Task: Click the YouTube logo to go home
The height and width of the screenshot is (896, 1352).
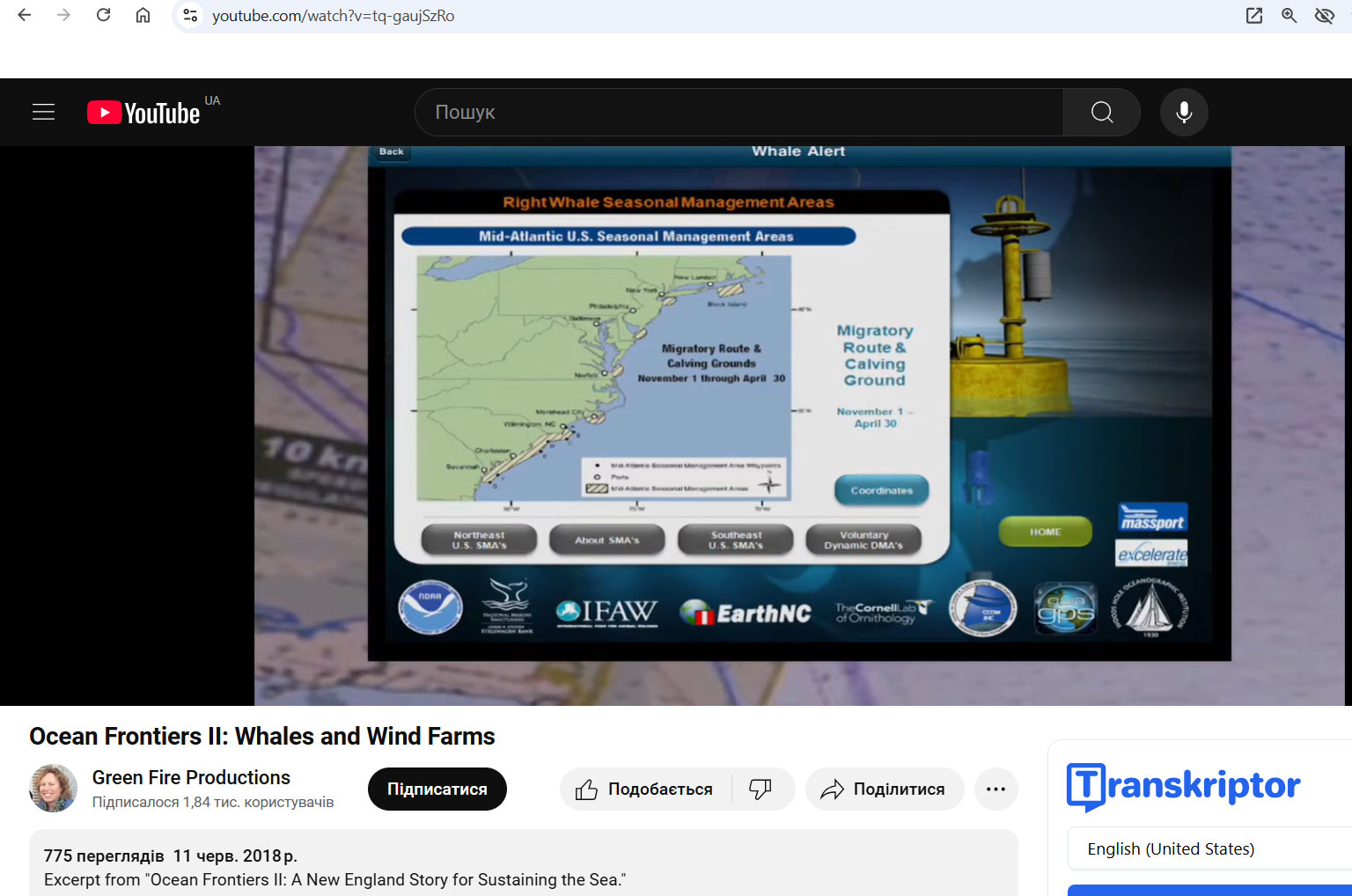Action: 144,113
